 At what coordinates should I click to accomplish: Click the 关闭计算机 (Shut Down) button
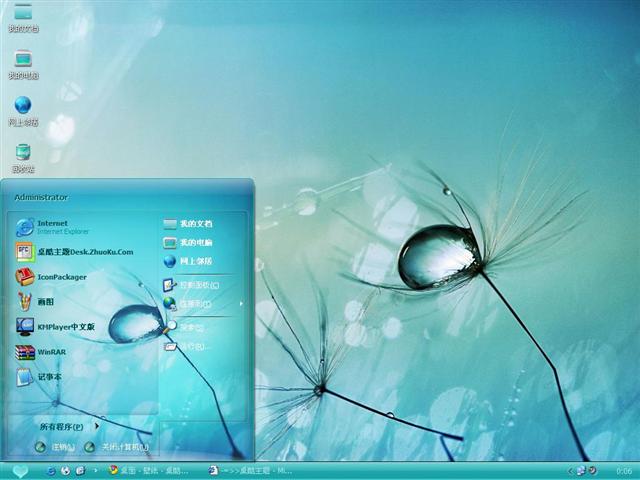[x=116, y=447]
